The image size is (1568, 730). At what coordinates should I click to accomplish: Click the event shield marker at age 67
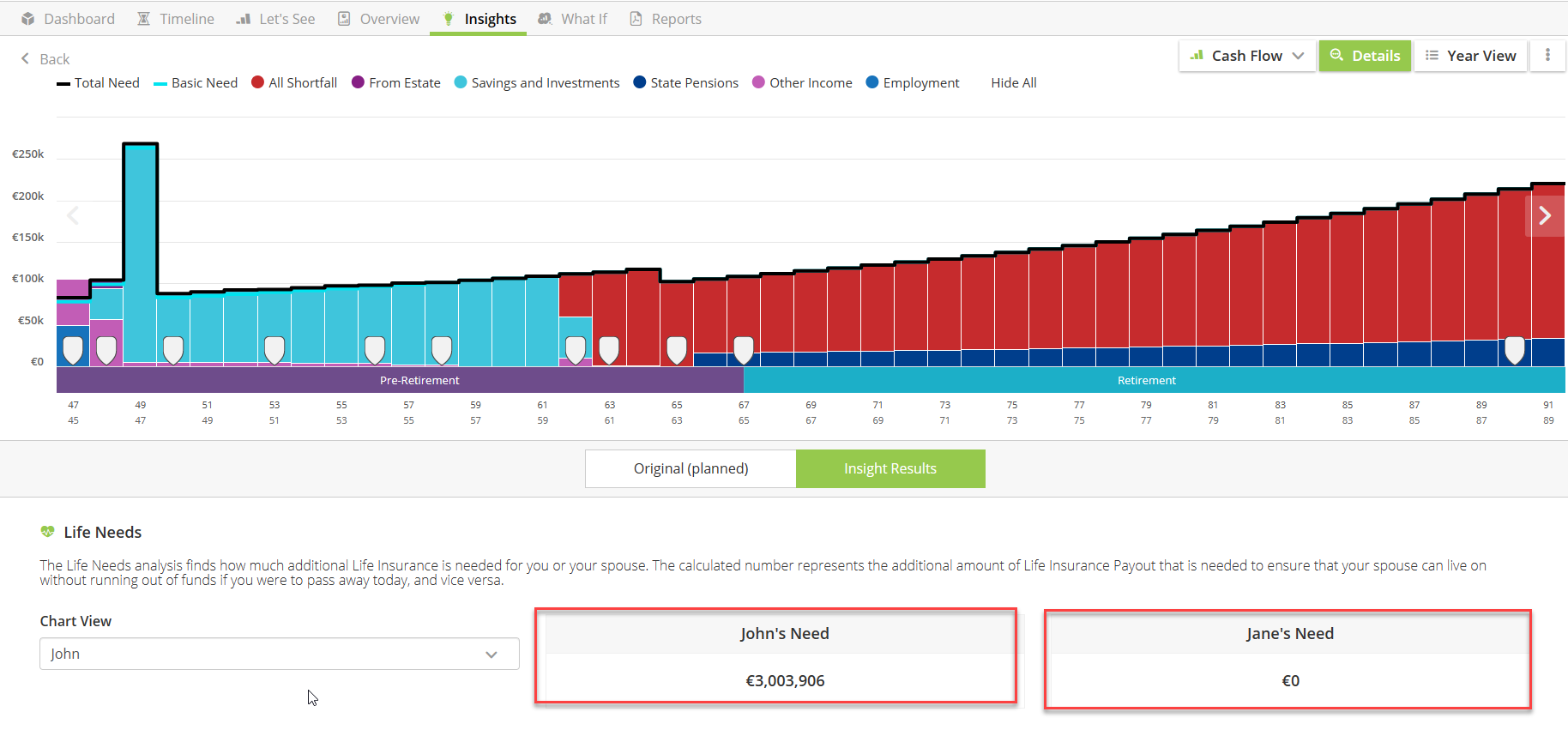click(x=744, y=350)
